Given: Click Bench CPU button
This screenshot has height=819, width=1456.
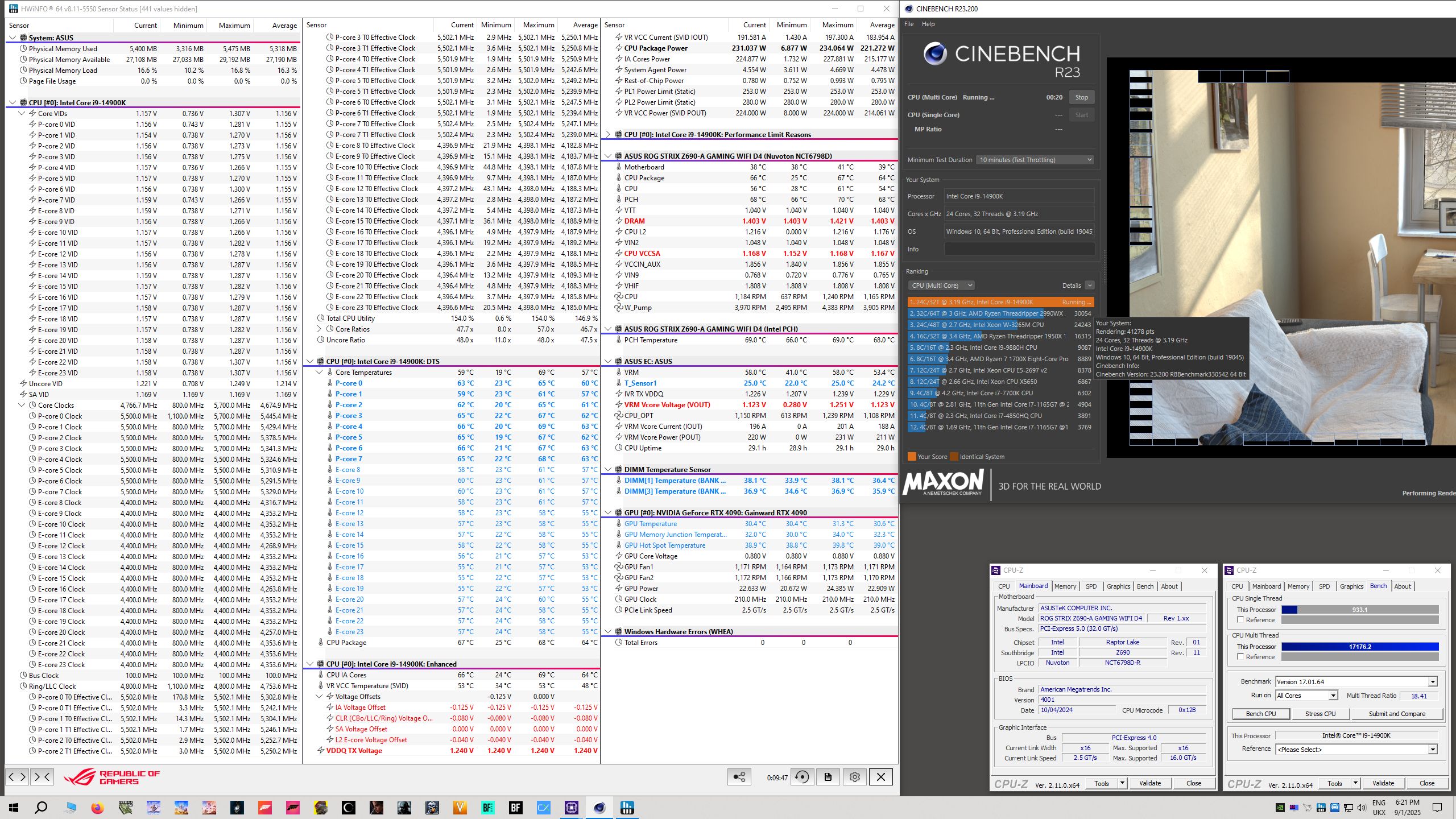Looking at the screenshot, I should click(x=1260, y=714).
